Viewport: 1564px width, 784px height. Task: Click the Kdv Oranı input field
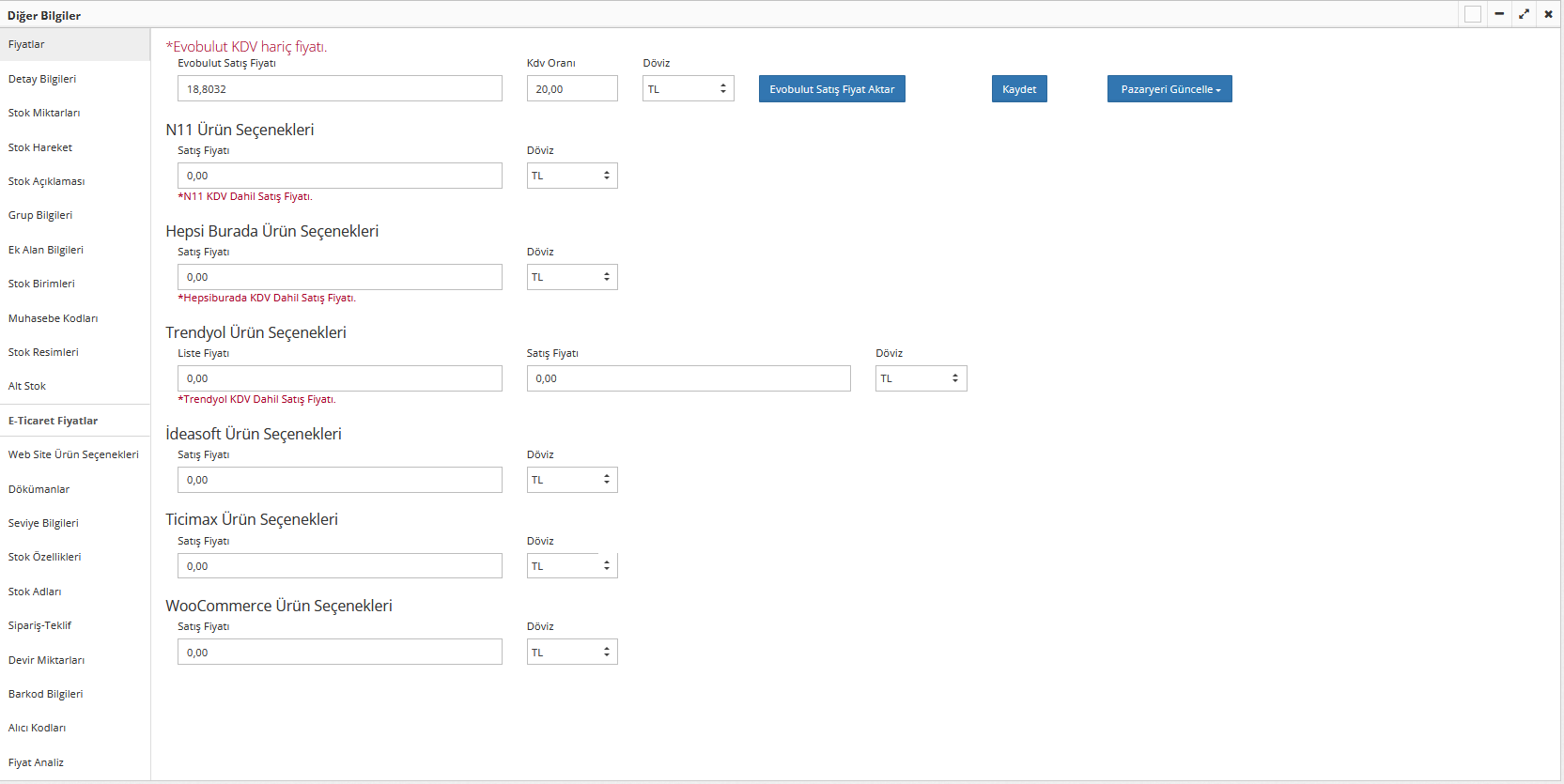[x=571, y=89]
